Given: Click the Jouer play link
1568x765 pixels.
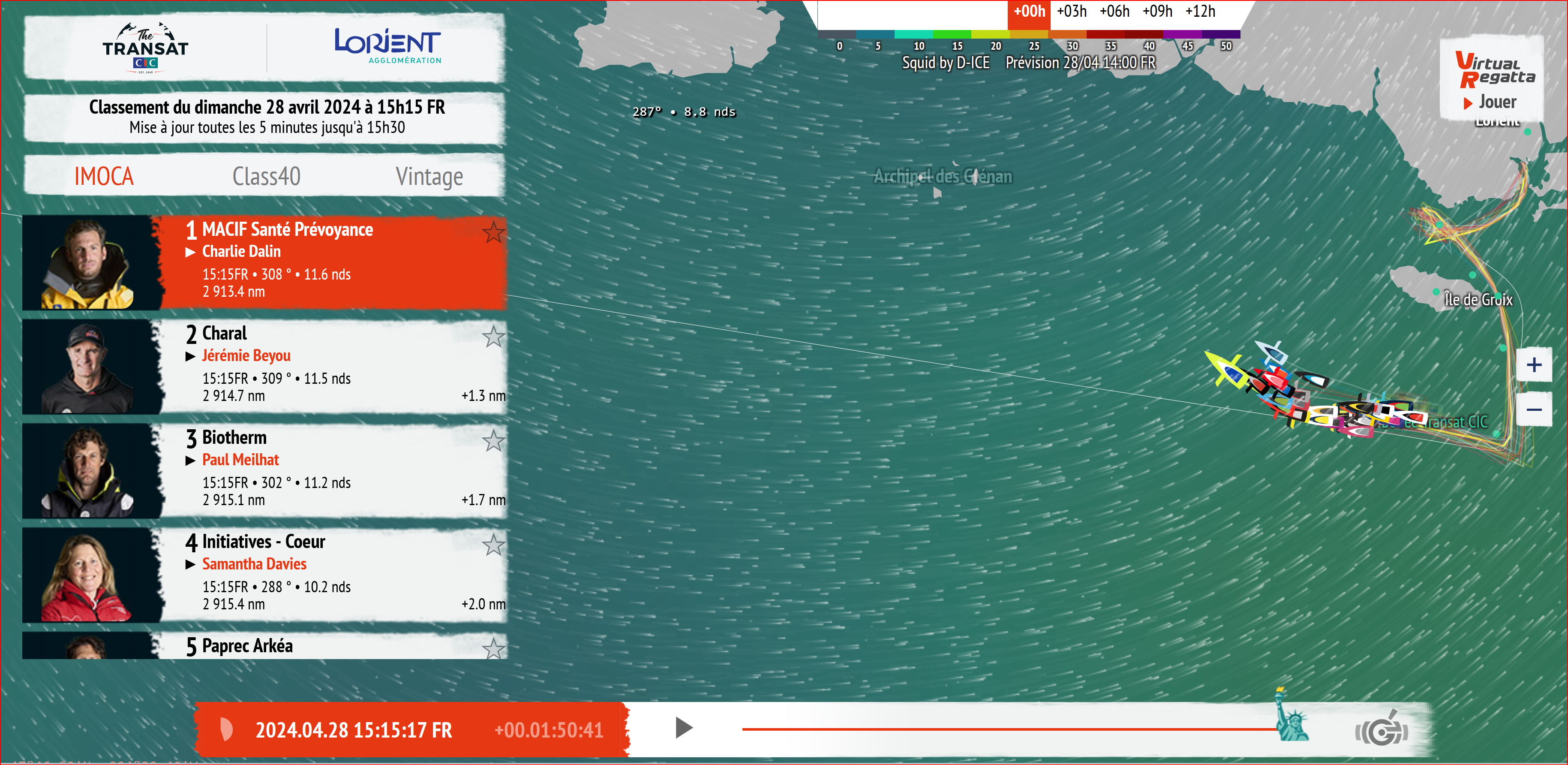Looking at the screenshot, I should pyautogui.click(x=1490, y=102).
